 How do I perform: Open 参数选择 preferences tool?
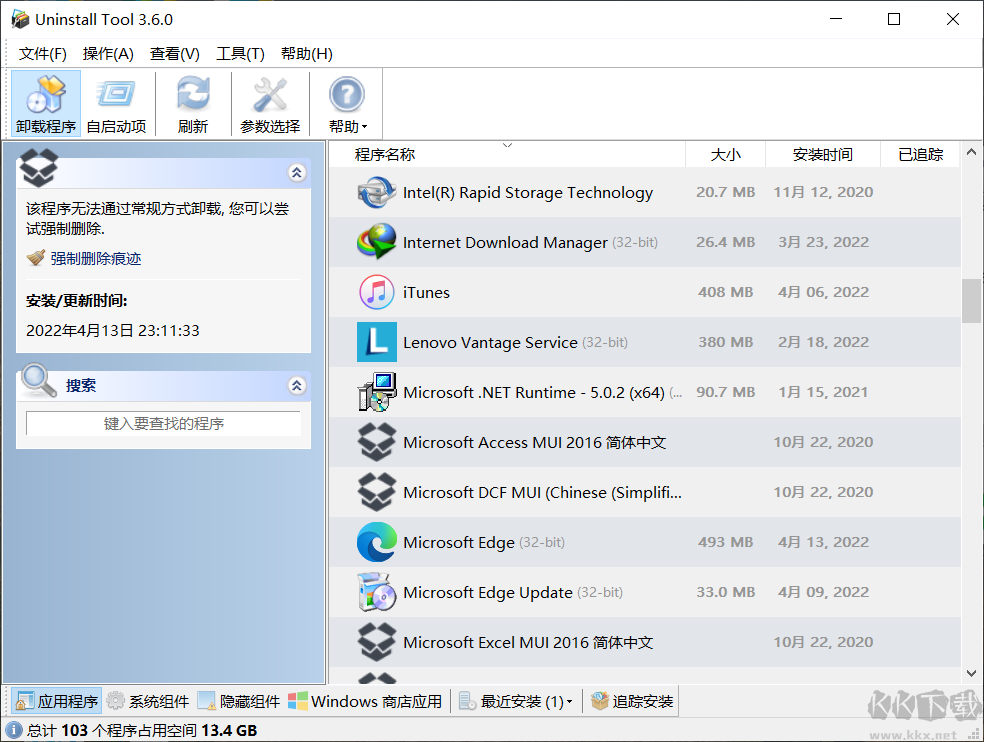(270, 104)
